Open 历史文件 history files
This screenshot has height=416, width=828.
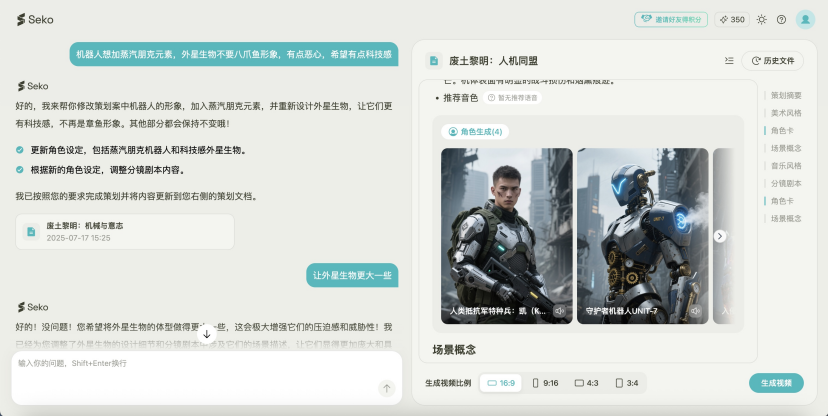(x=773, y=61)
